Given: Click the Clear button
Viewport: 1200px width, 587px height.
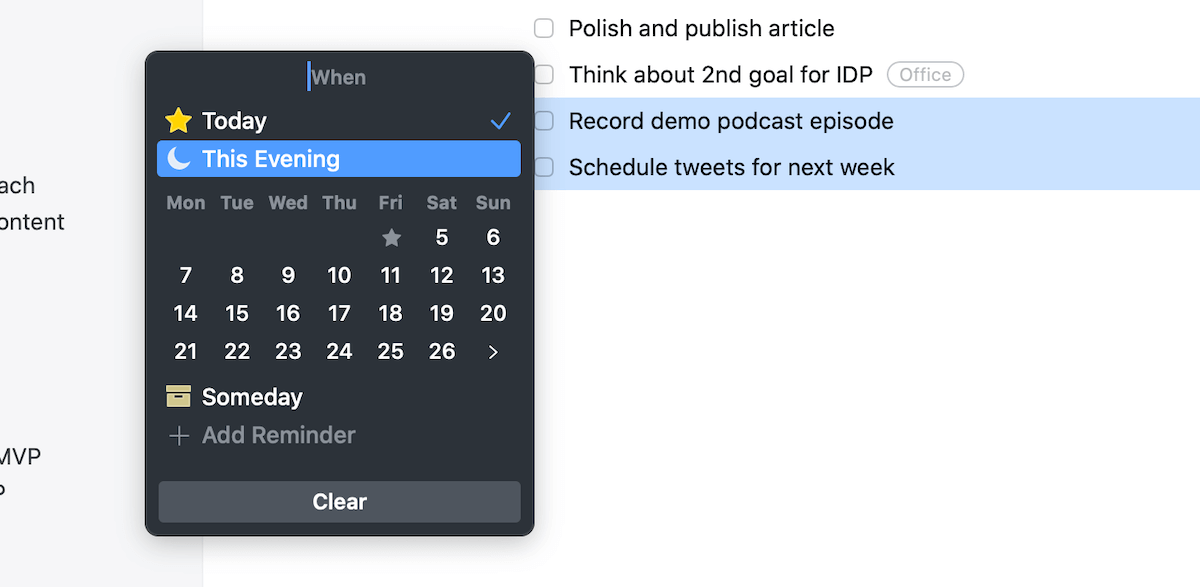Looking at the screenshot, I should coord(338,501).
